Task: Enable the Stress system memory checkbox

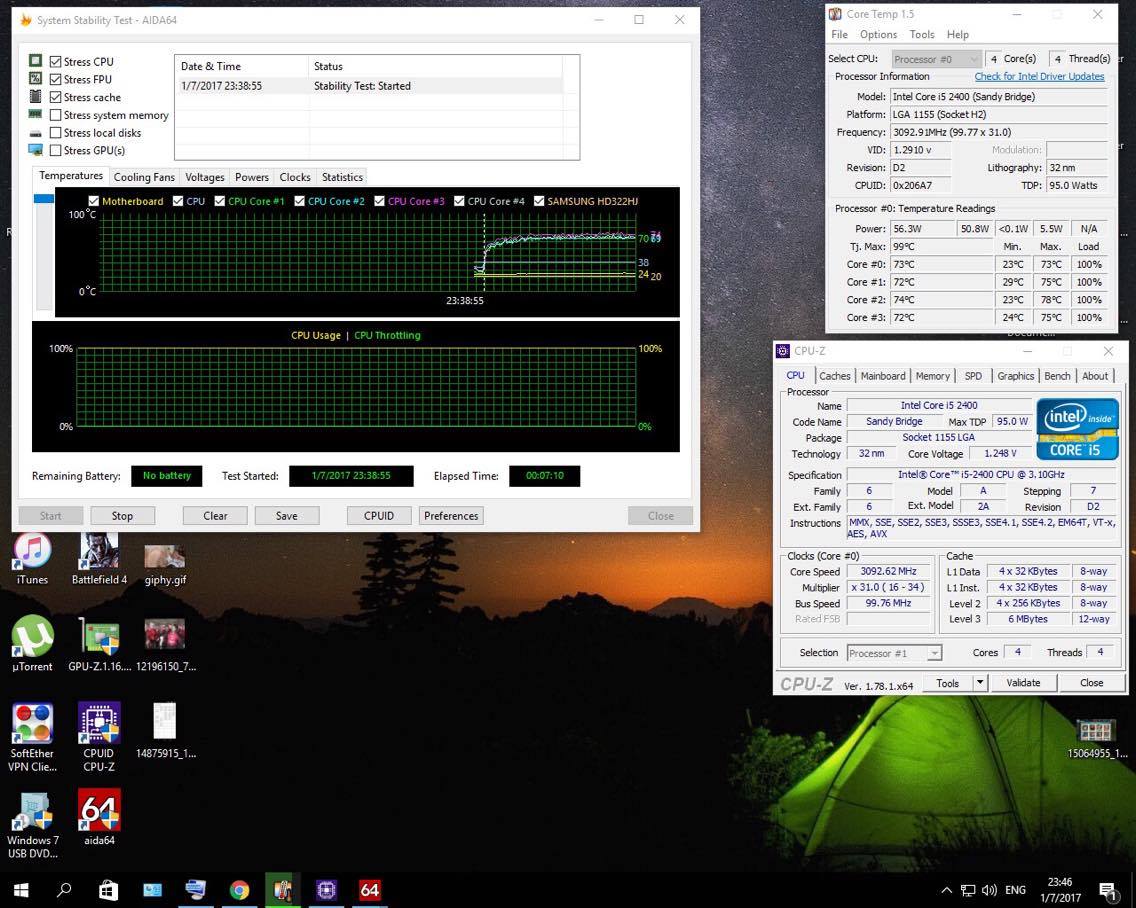Action: 56,115
